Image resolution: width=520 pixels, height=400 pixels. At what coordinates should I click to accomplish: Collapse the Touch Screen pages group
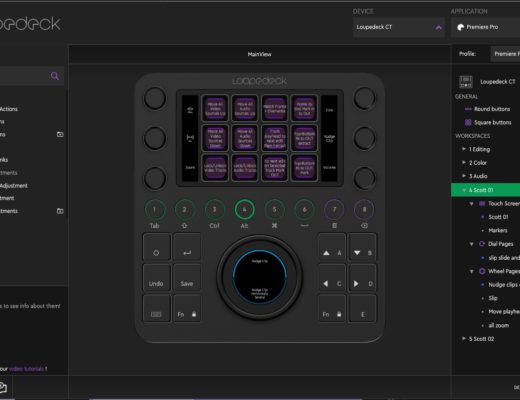(471, 204)
